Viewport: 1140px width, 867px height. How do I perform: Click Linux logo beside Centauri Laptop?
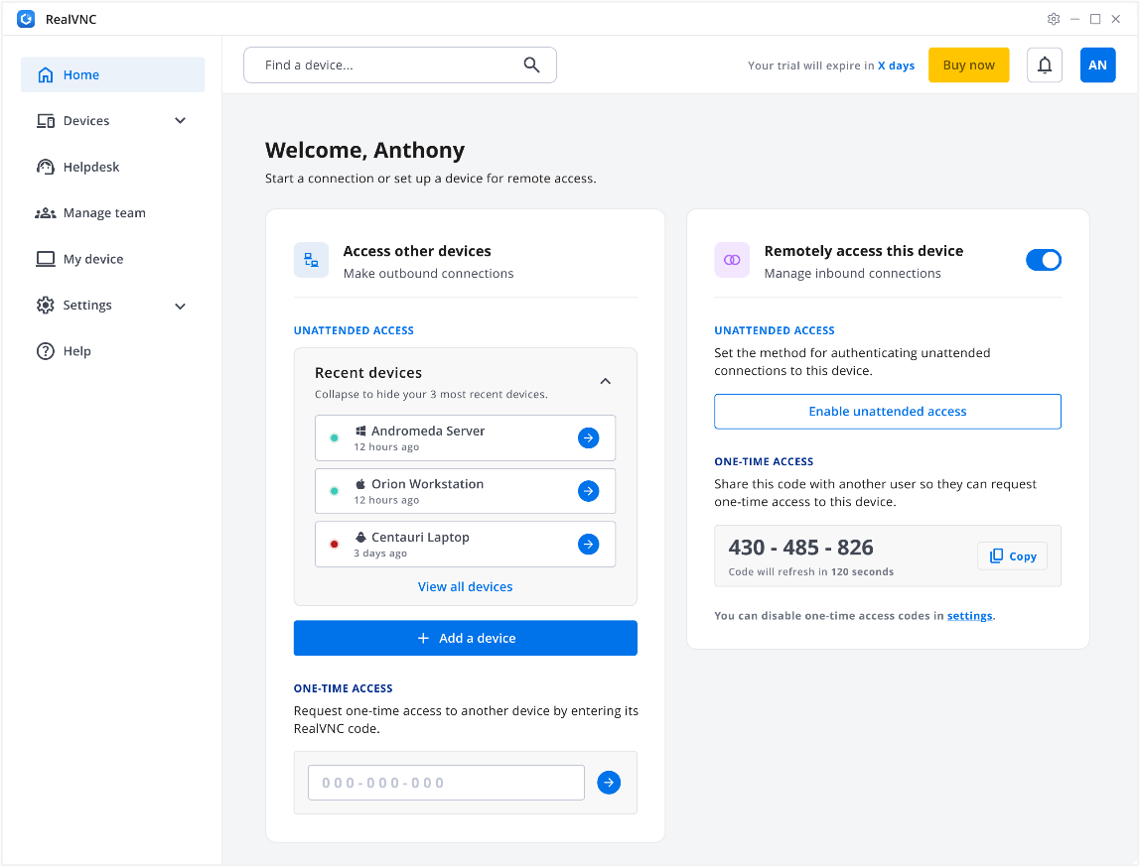(x=361, y=537)
